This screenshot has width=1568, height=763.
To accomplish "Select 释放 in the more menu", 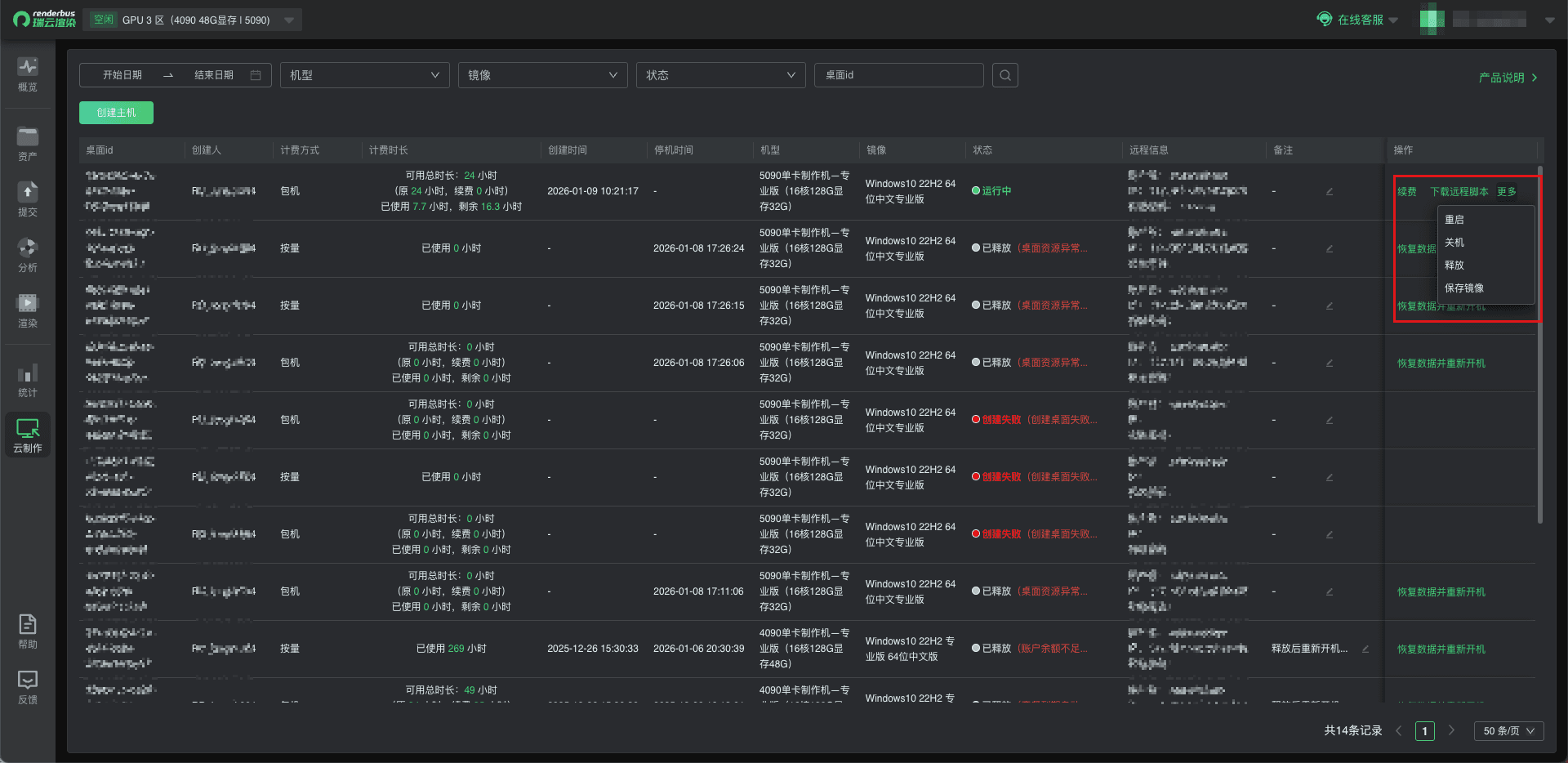I will 1454,265.
